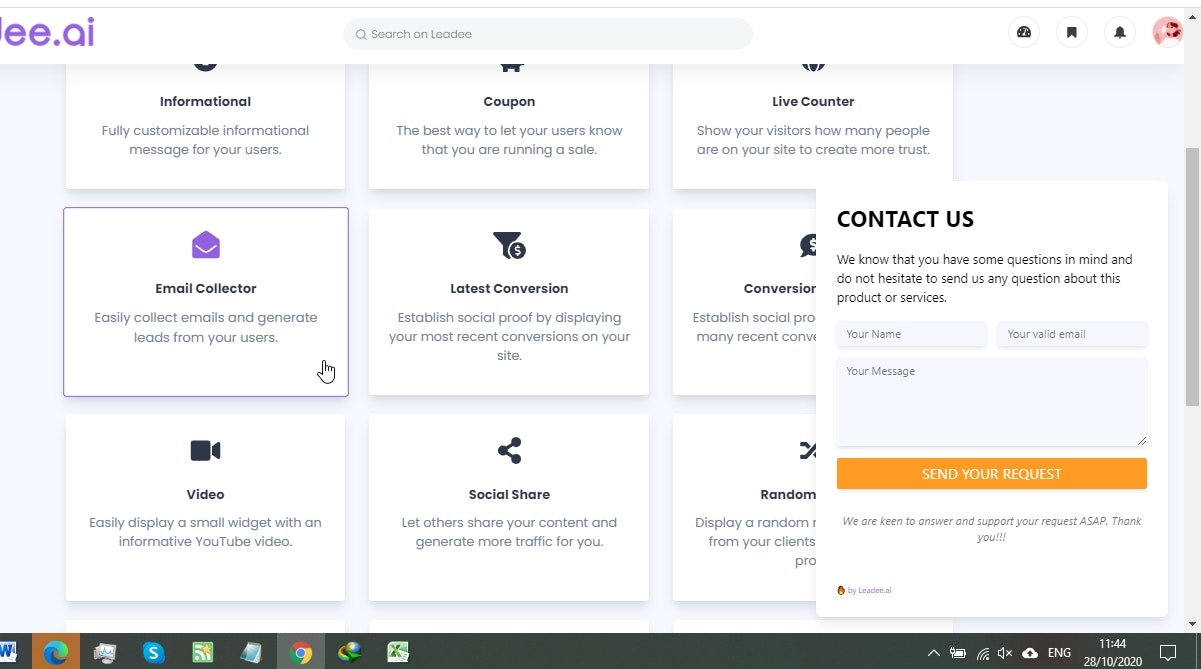This screenshot has width=1201, height=669.
Task: Open saved bookmarks icon
Action: (x=1071, y=32)
